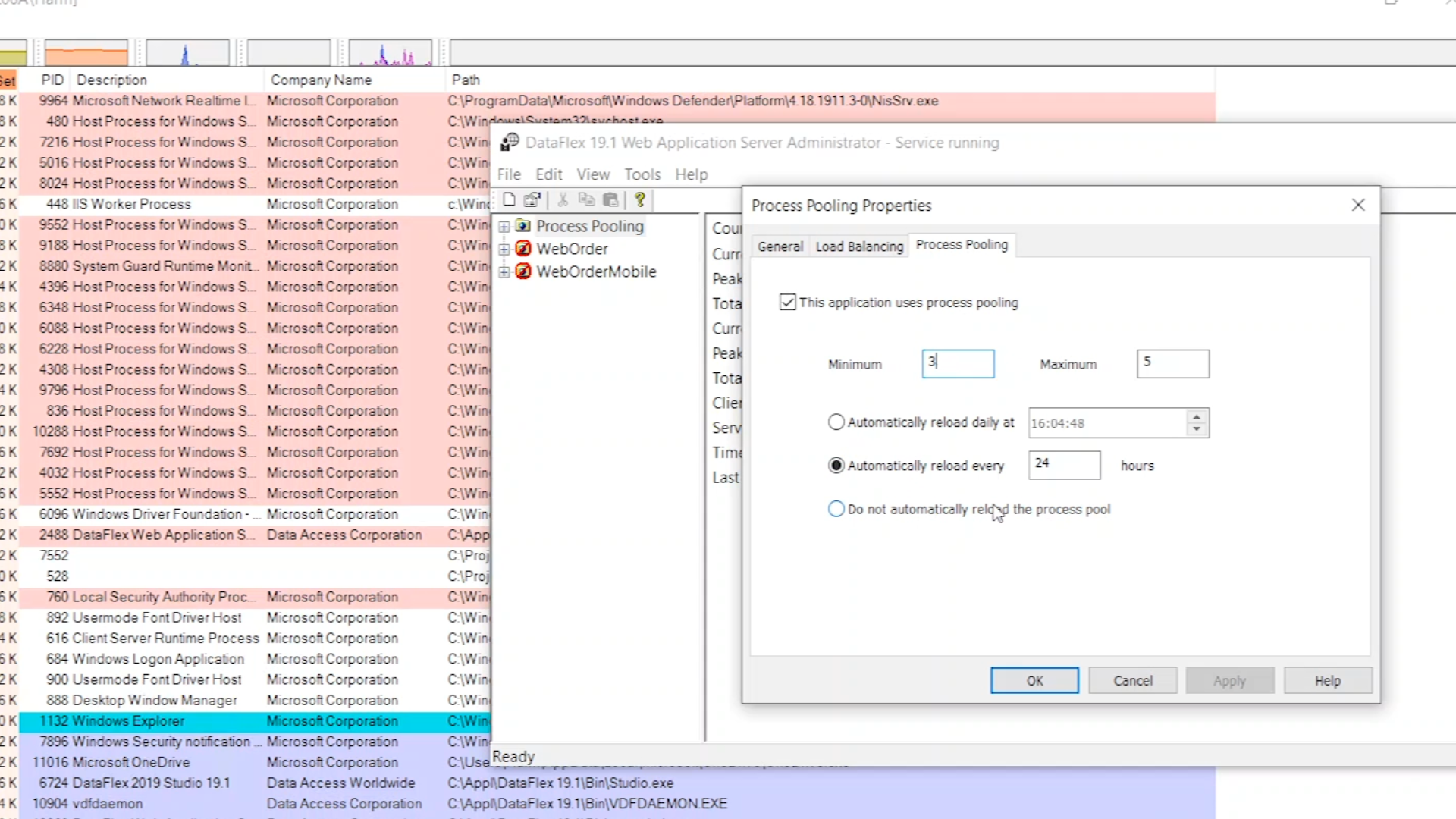The width and height of the screenshot is (1456, 819).
Task: Select the WebOrderMobile stopped application icon
Action: [x=523, y=271]
